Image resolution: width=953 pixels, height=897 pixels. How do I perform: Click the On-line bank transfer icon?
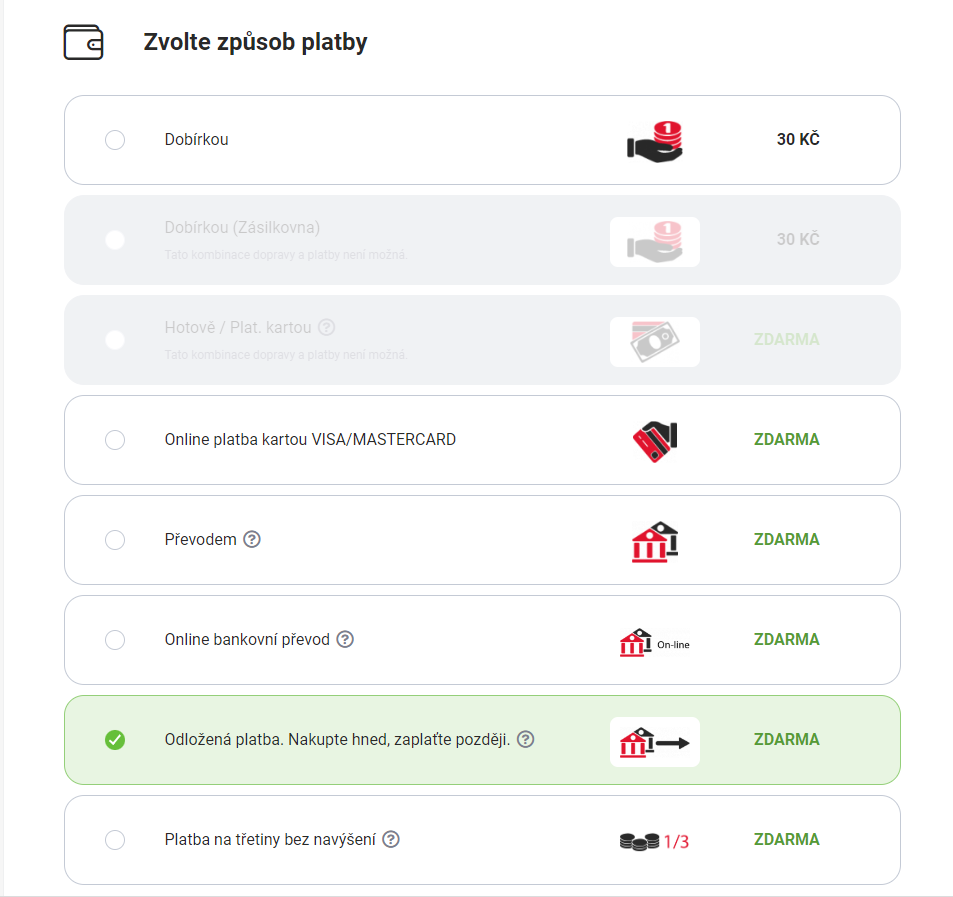[655, 642]
